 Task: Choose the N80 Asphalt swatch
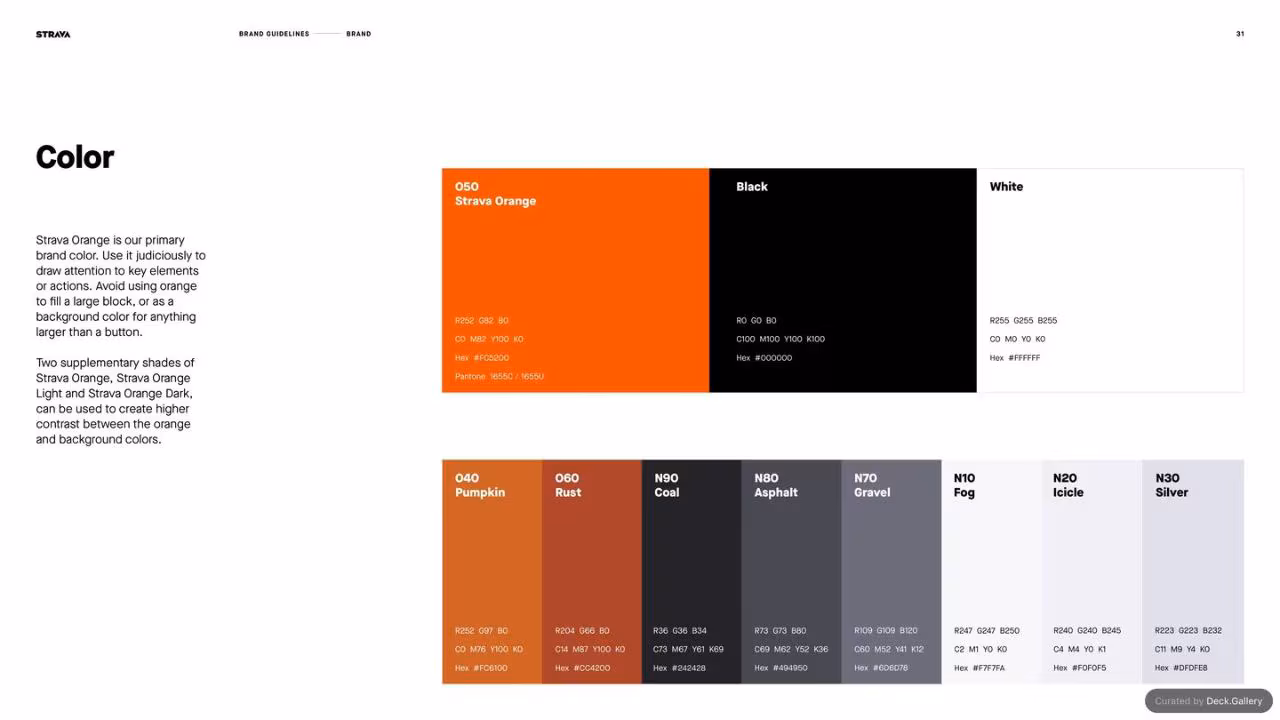click(x=792, y=572)
